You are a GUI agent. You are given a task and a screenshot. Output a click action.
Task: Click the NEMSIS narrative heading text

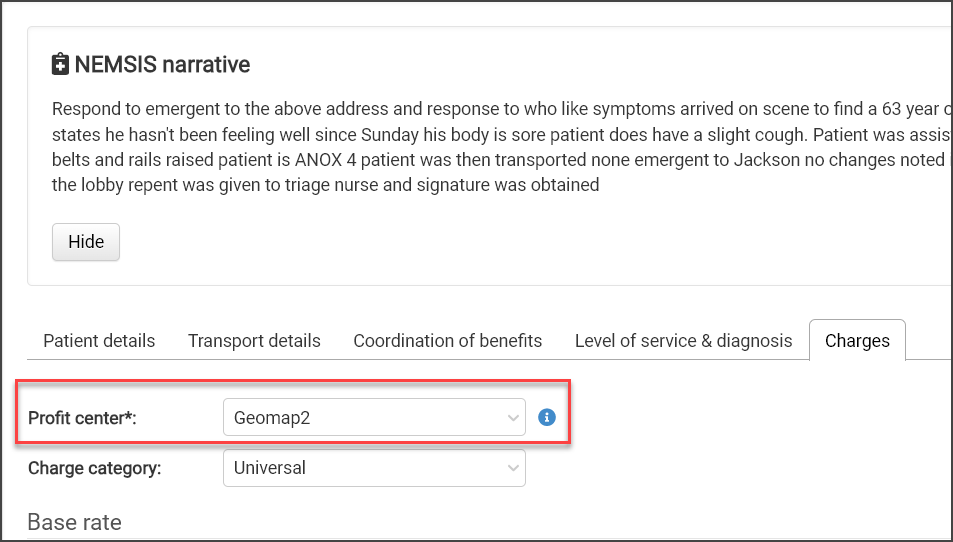click(162, 65)
